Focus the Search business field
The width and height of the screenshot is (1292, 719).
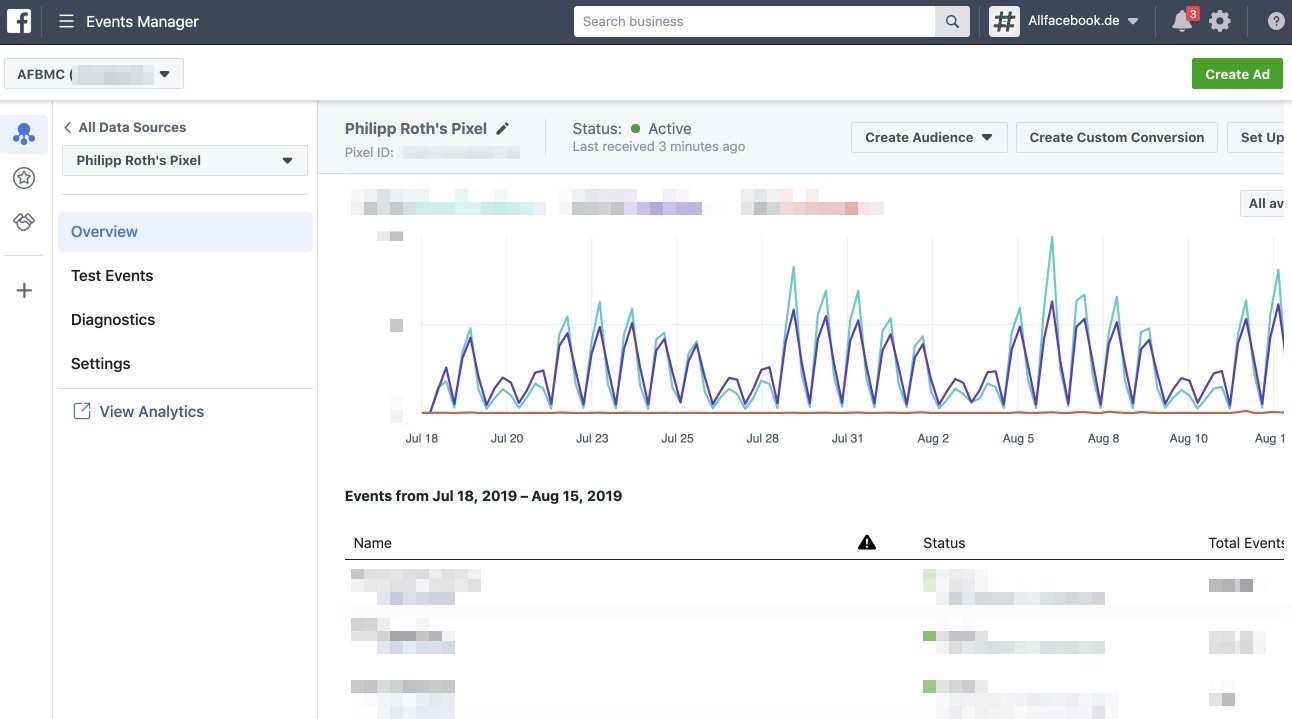(x=754, y=21)
